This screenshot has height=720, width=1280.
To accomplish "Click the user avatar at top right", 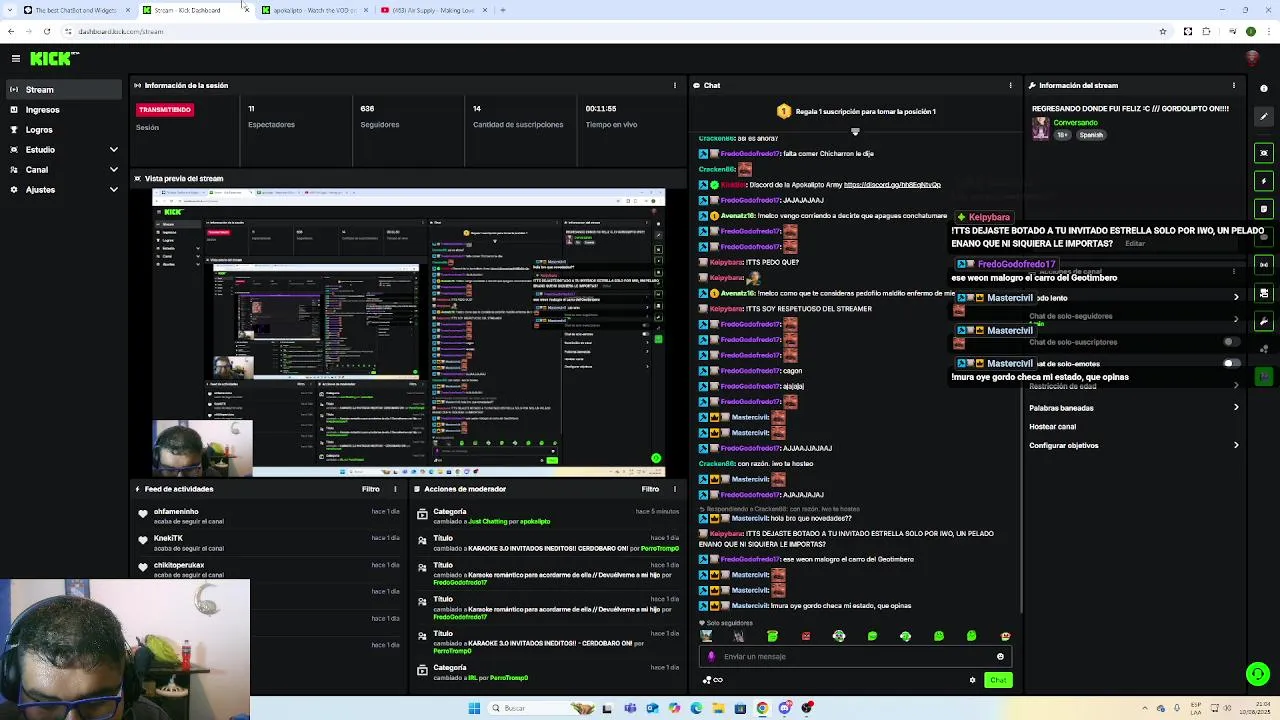I will tap(1252, 59).
